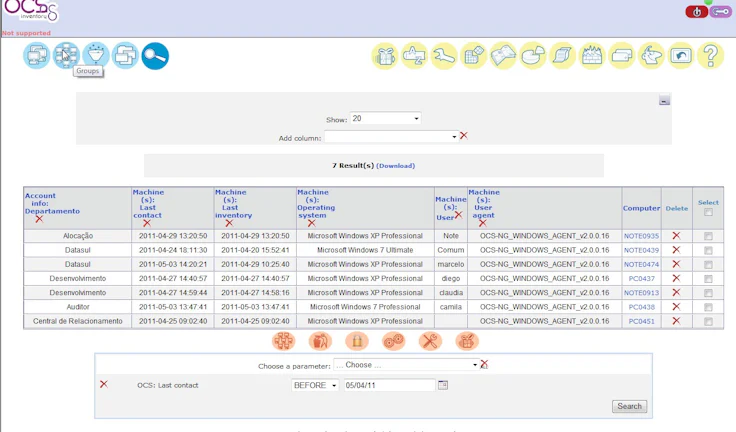Click the grid and dice registry icon

(474, 56)
